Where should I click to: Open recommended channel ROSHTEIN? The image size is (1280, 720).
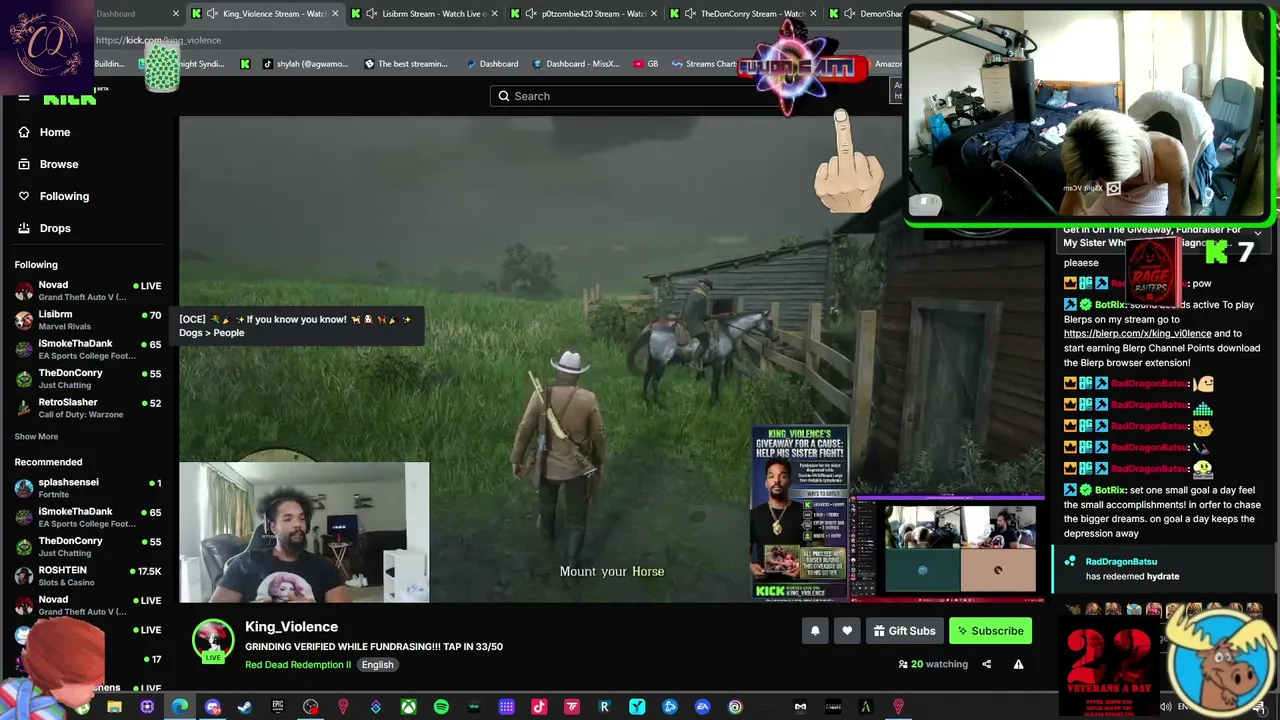click(88, 576)
